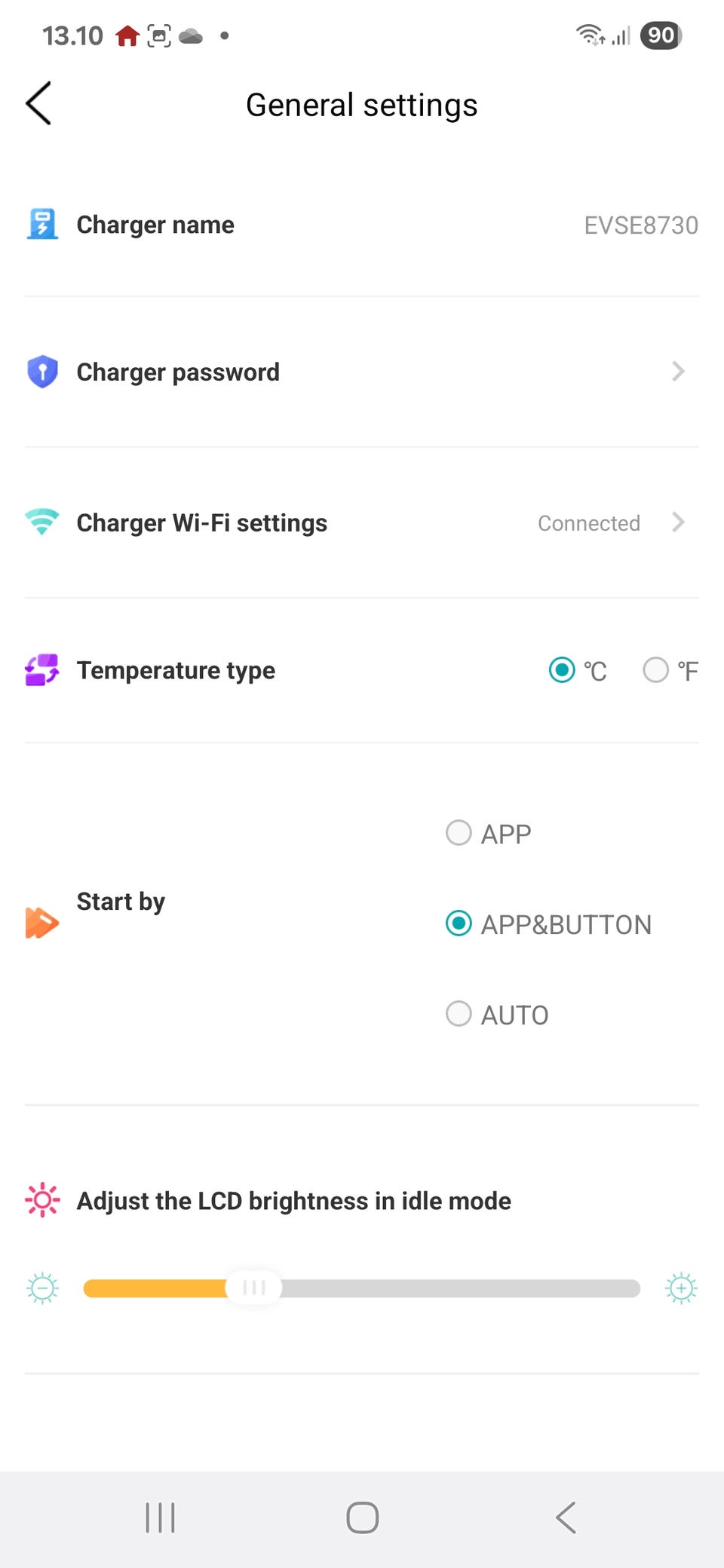Image resolution: width=724 pixels, height=1568 pixels.
Task: Tap the Temperature type purple icon
Action: 42,670
